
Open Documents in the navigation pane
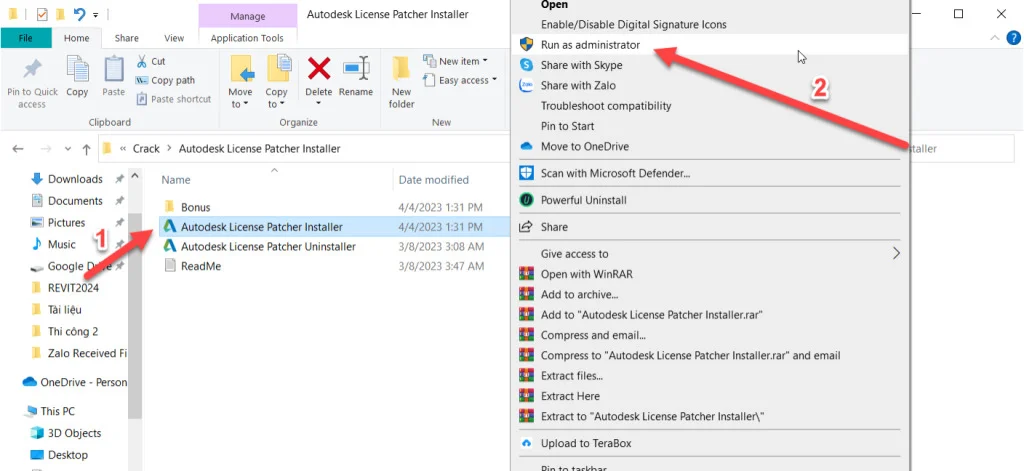75,201
